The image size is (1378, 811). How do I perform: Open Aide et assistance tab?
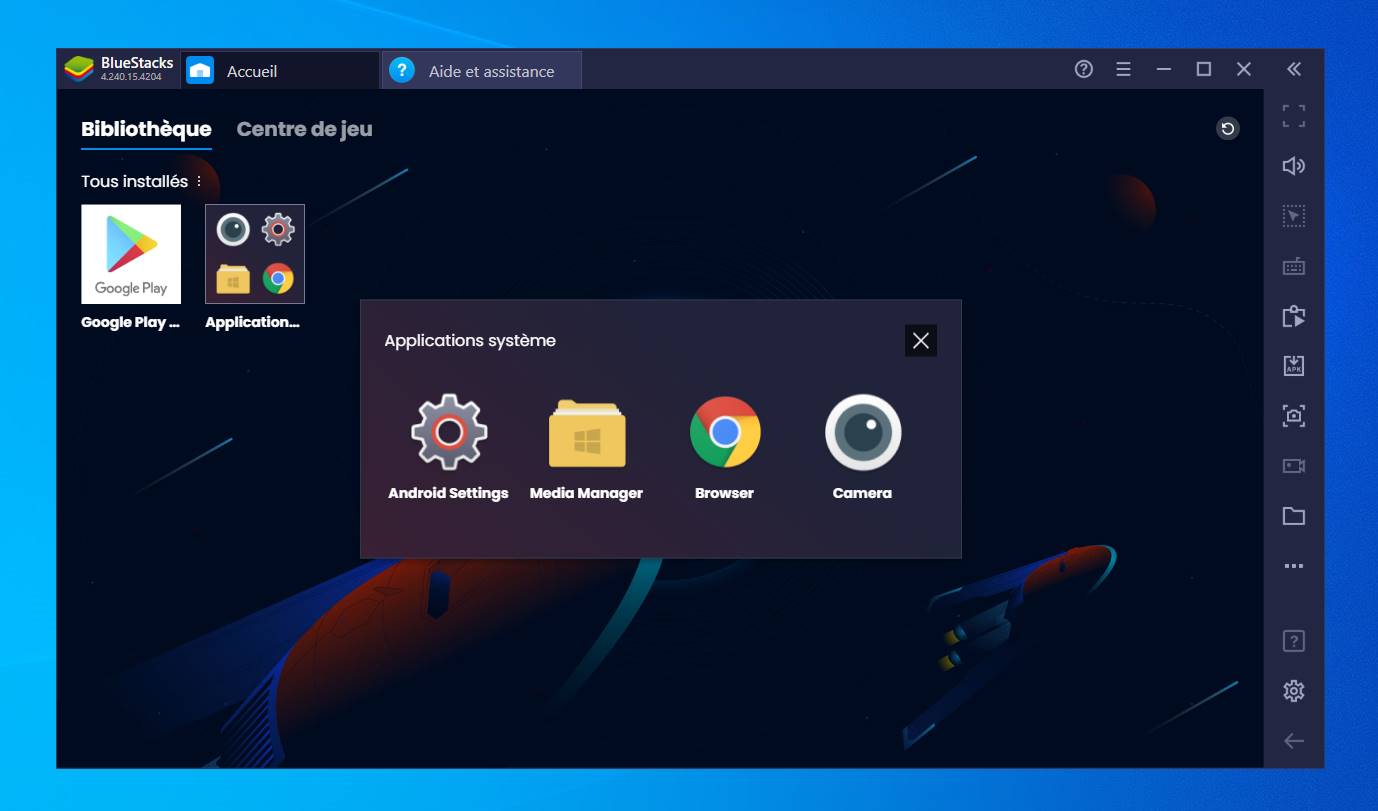(x=482, y=70)
